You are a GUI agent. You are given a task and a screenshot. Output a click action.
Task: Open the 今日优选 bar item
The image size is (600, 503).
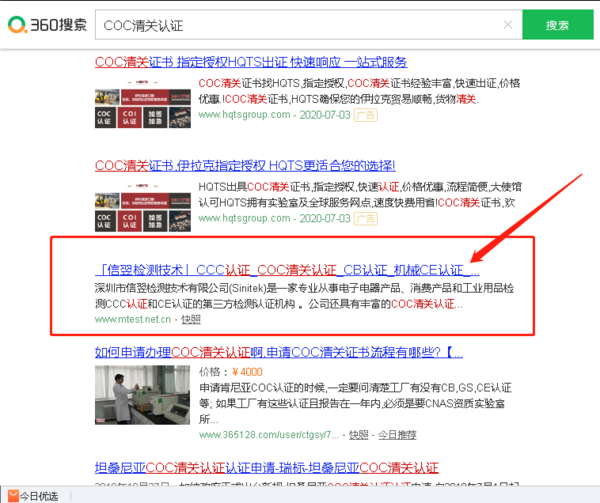click(x=33, y=496)
